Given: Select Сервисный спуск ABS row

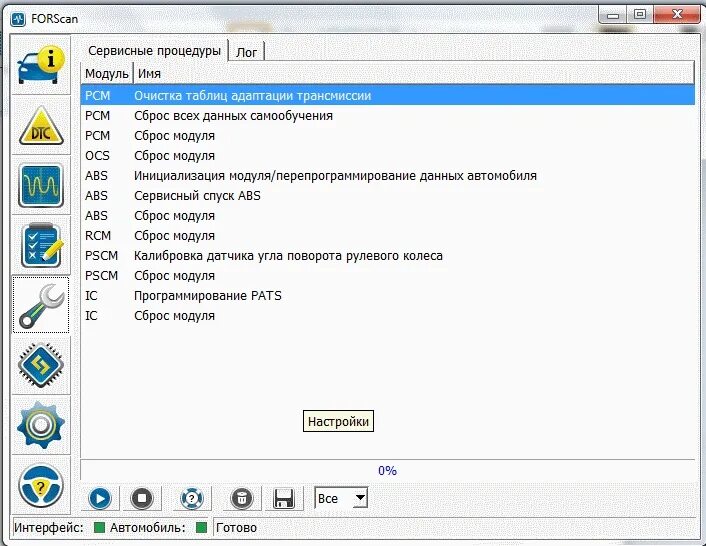Looking at the screenshot, I should coord(388,195).
